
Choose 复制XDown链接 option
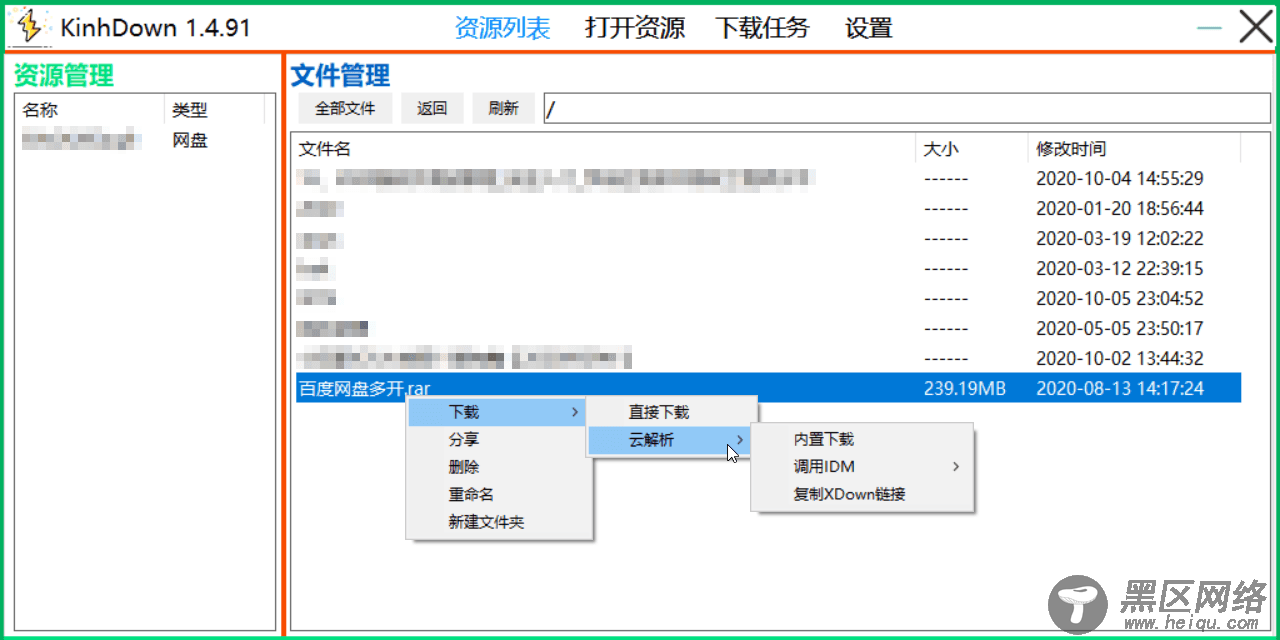coord(862,494)
